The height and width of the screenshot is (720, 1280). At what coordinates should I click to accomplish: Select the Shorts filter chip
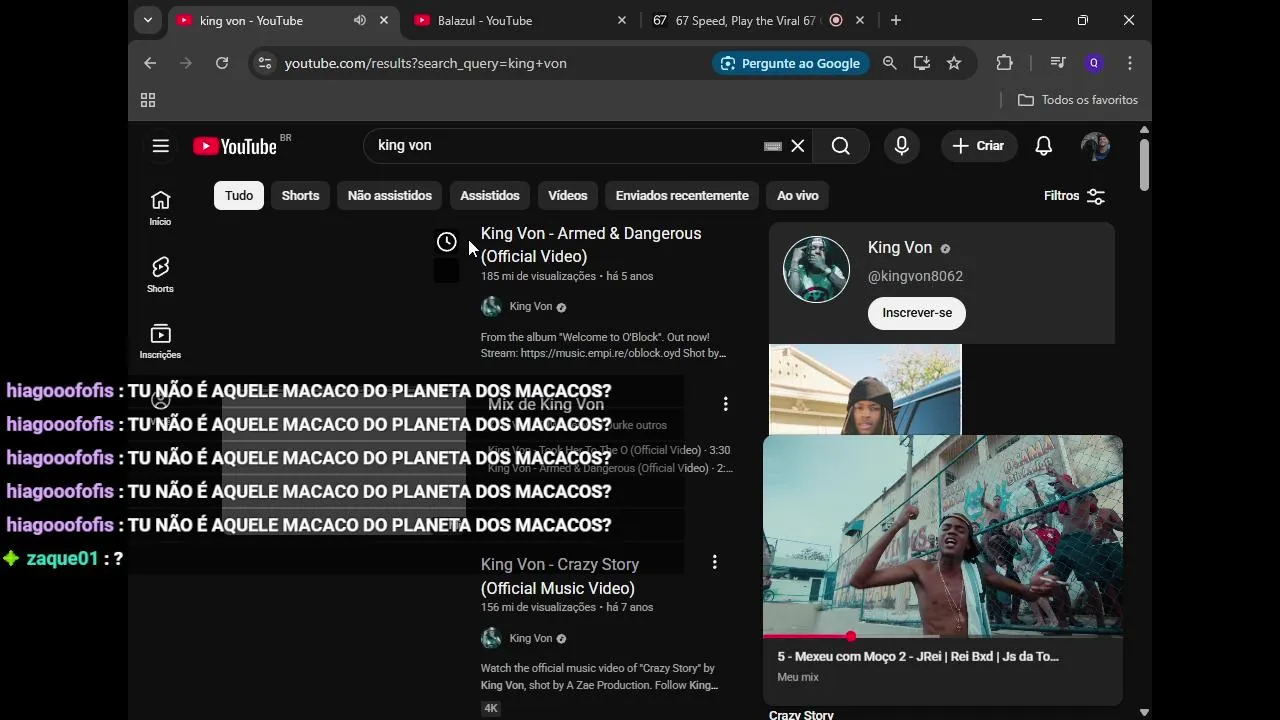[x=300, y=196]
